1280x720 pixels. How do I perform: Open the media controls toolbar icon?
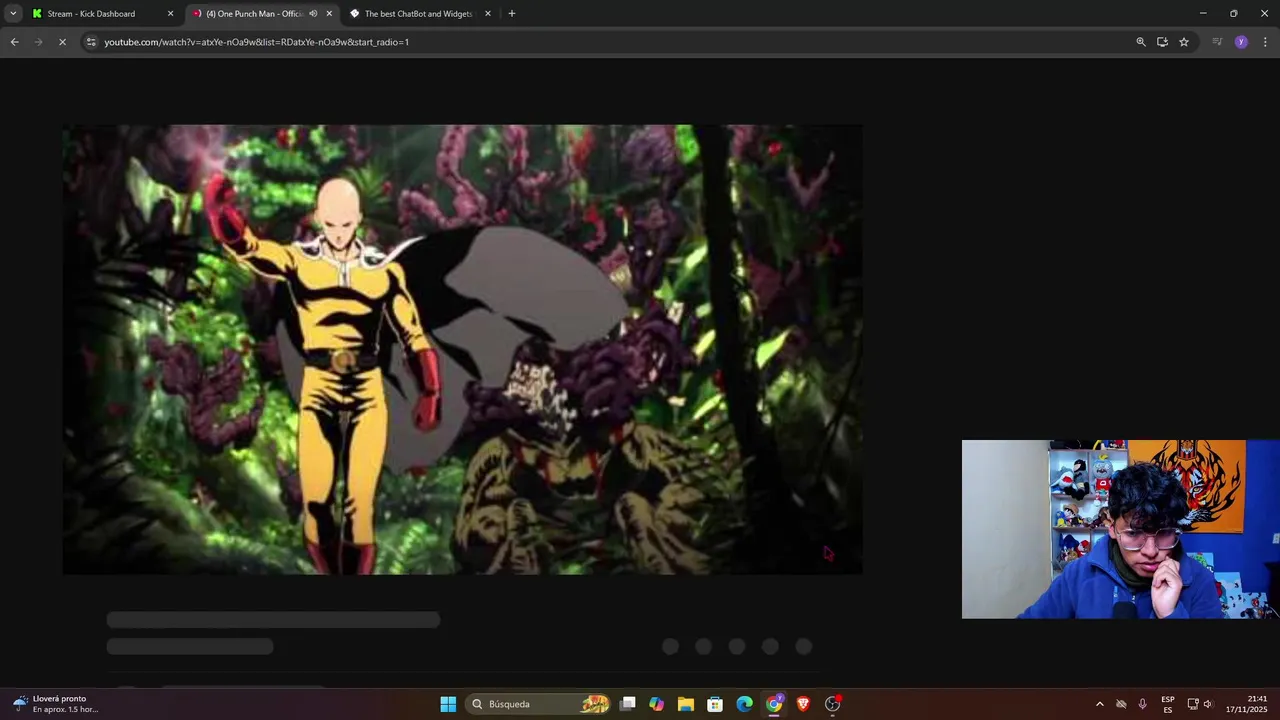(x=1217, y=42)
